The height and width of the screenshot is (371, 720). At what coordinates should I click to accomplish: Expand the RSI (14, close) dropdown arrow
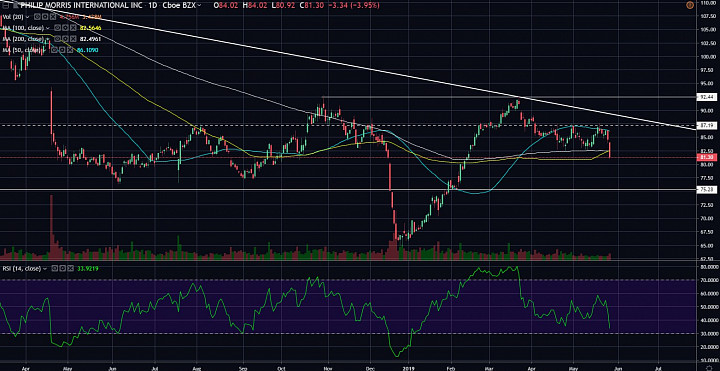click(45, 269)
